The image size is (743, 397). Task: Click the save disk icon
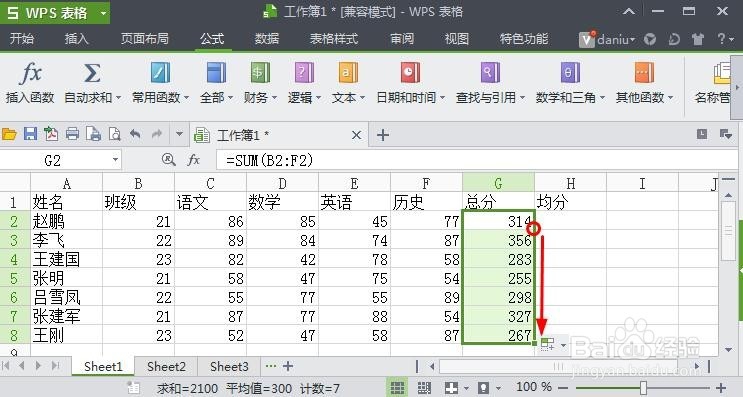pos(30,134)
